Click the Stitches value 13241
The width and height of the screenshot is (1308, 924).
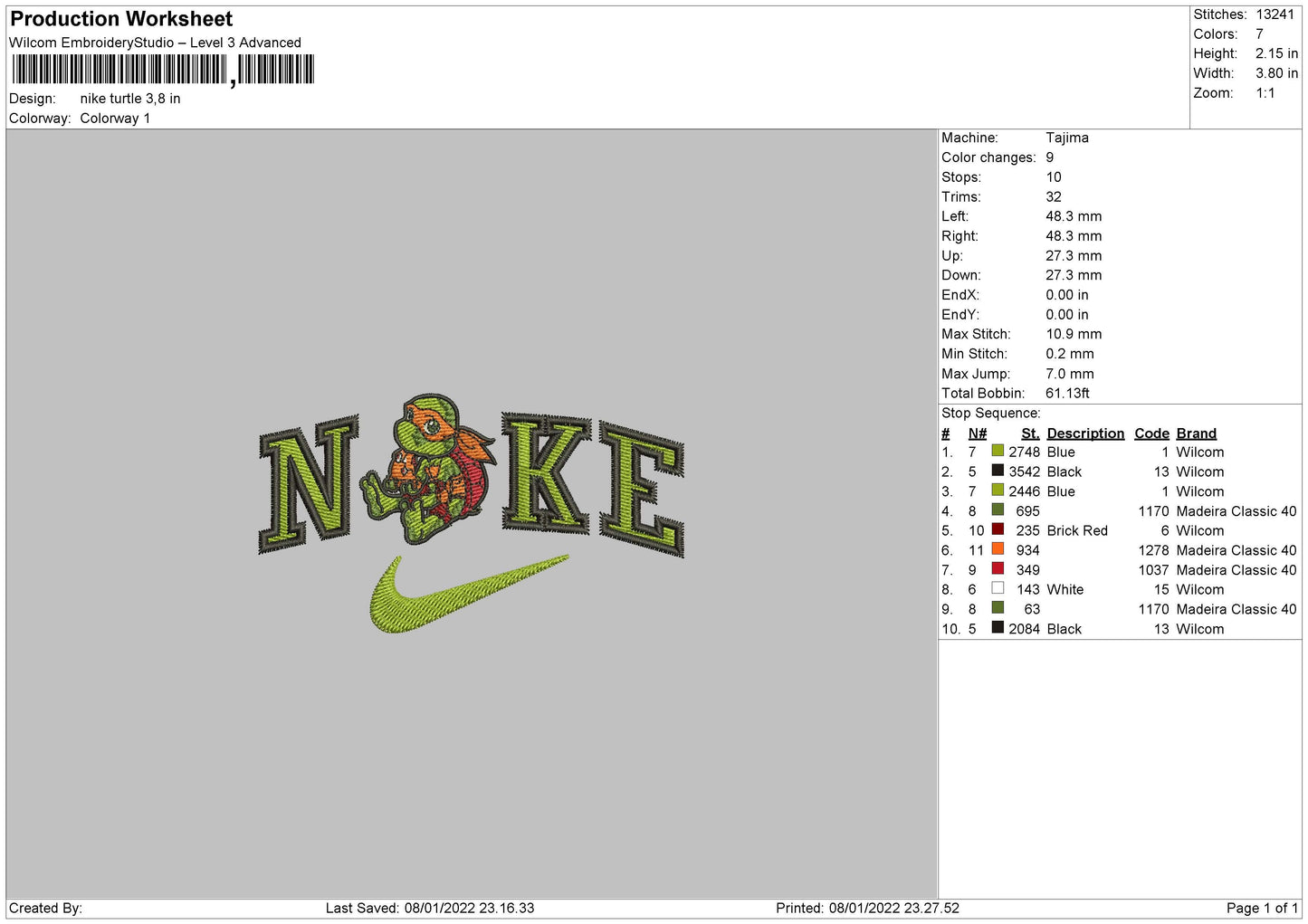1275,14
